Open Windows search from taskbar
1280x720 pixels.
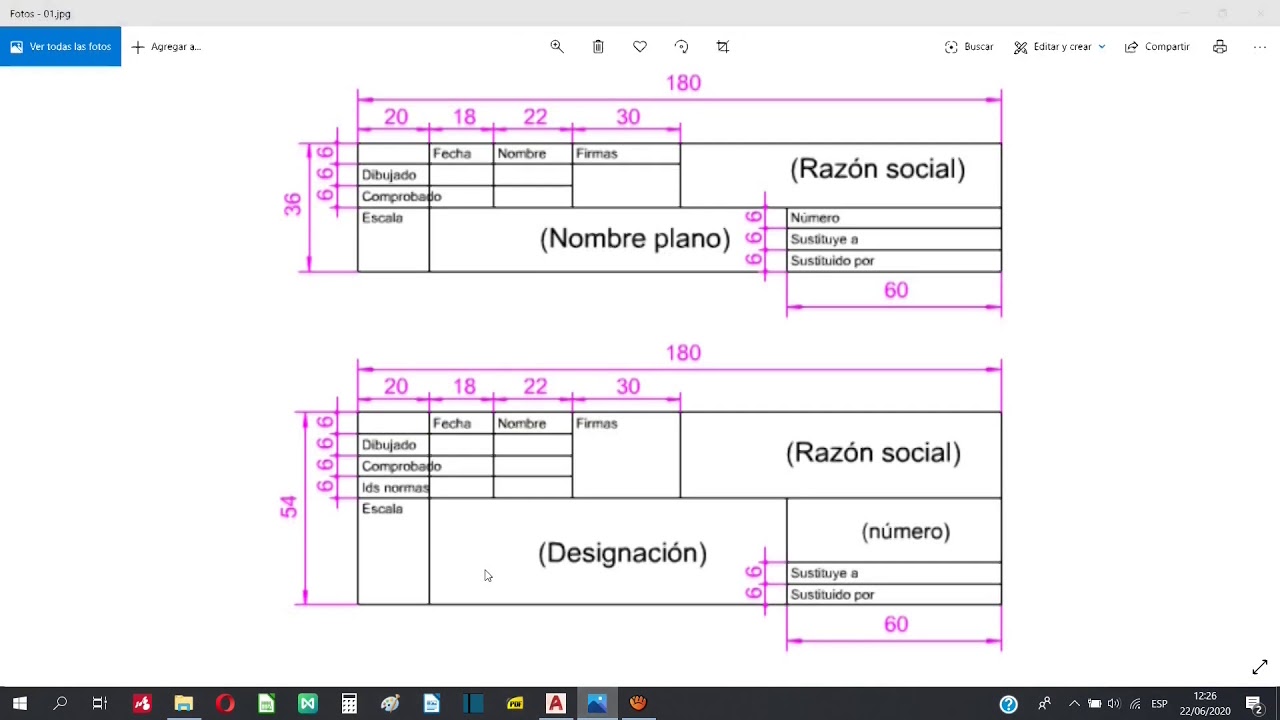coord(60,704)
